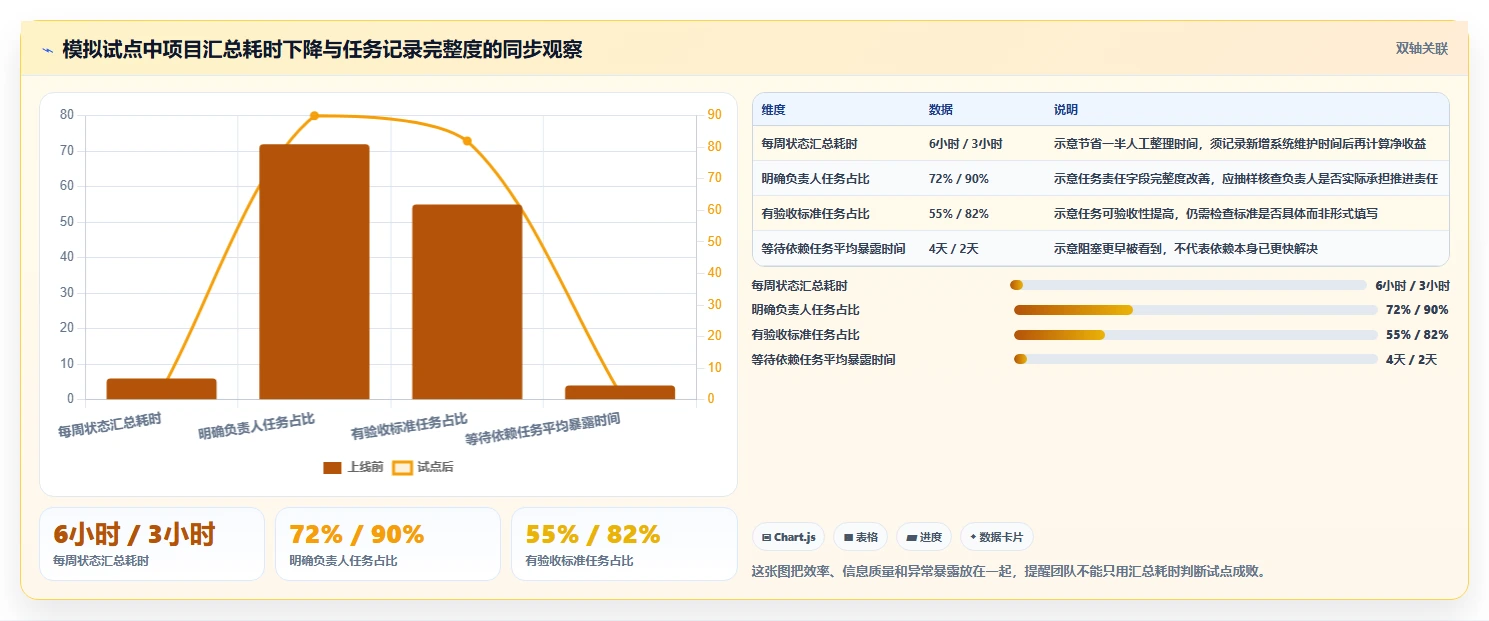Click the line point at value 90
The width and height of the screenshot is (1489, 621).
point(314,116)
